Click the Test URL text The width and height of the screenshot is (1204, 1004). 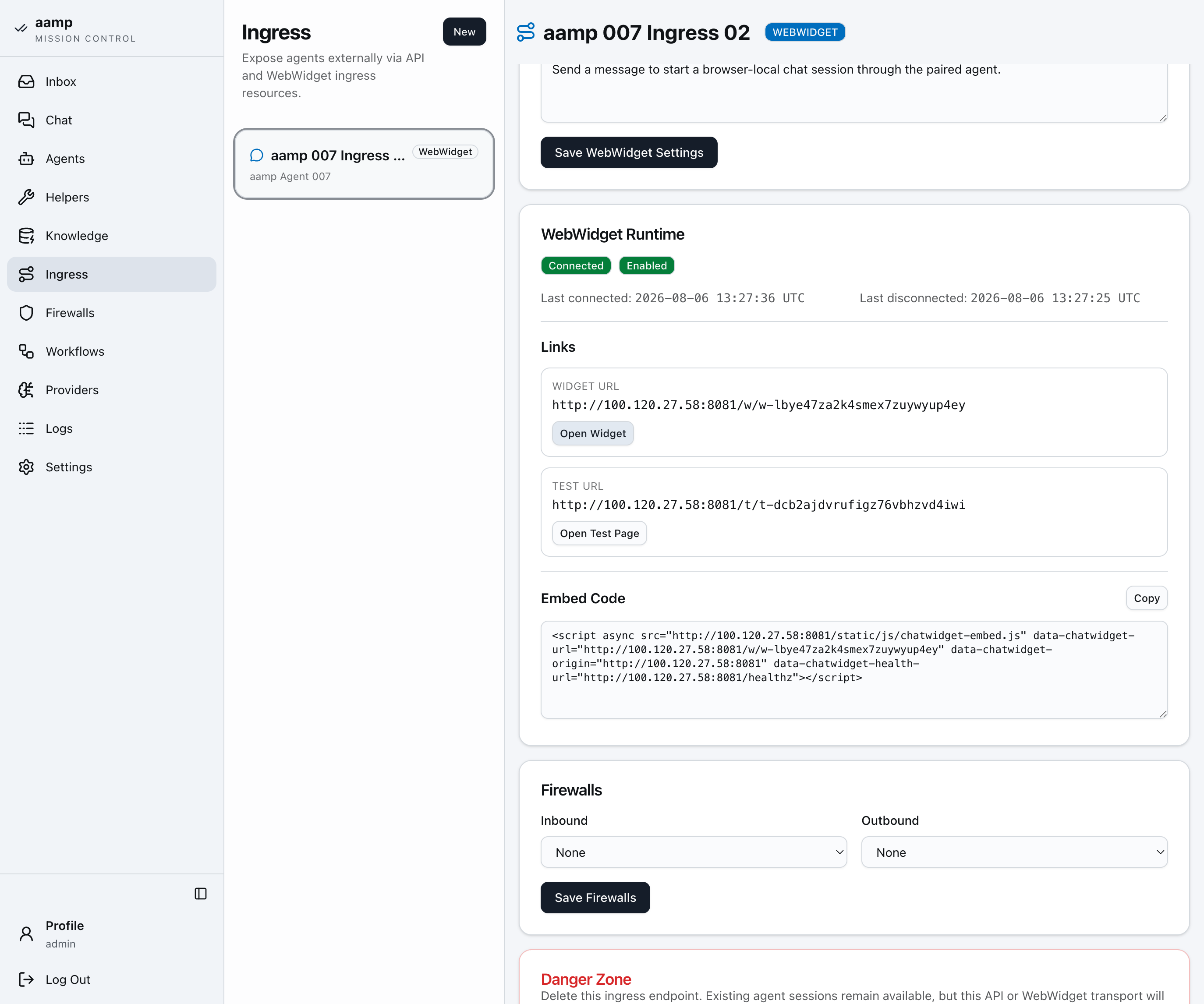pyautogui.click(x=758, y=504)
